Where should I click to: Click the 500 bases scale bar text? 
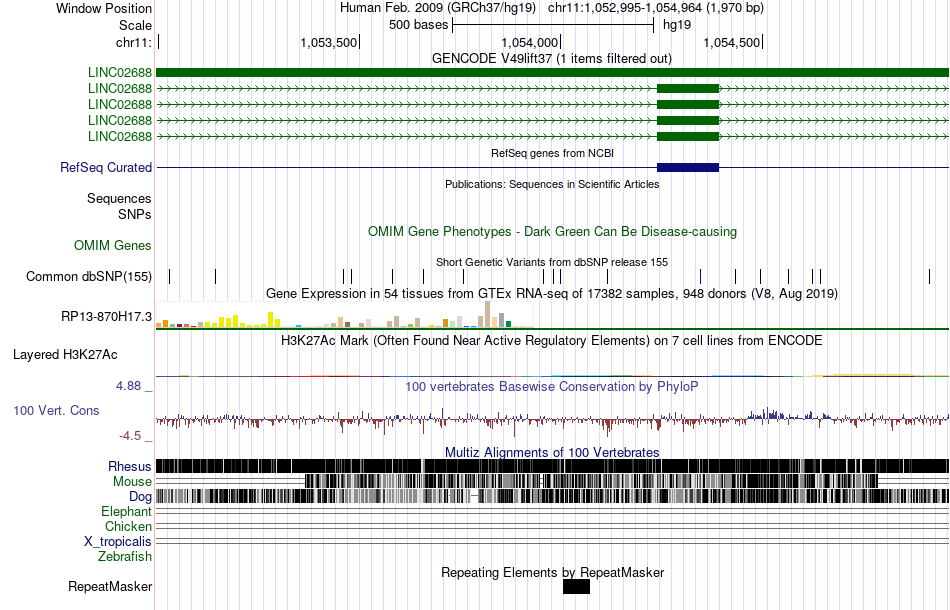point(418,25)
